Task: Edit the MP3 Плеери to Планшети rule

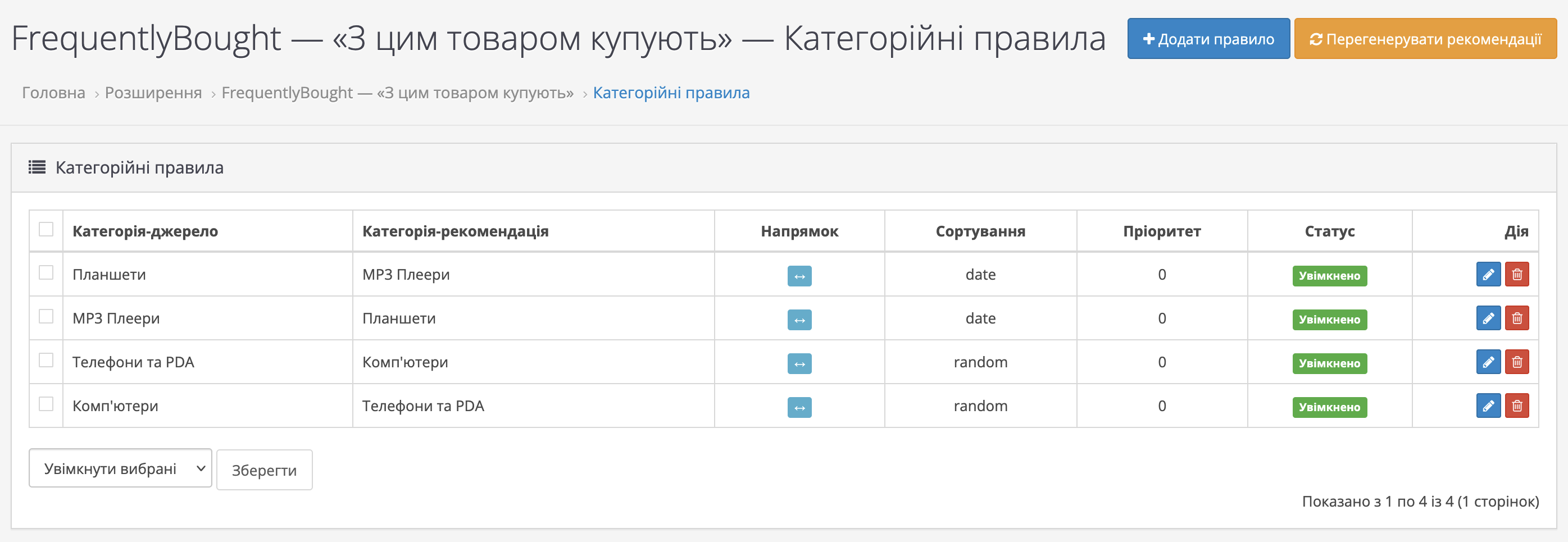Action: point(1488,318)
